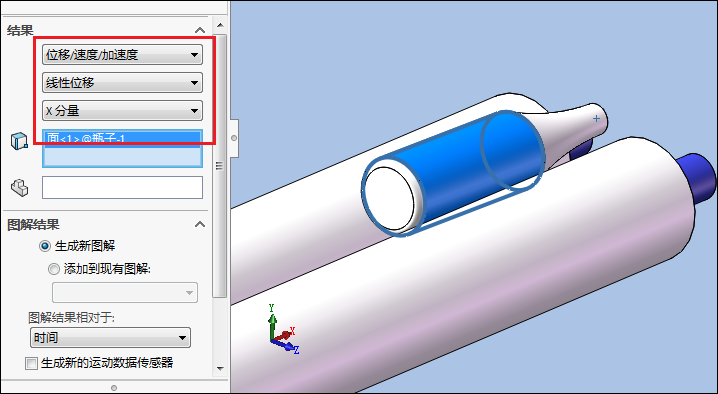Click the empty reference component input box
This screenshot has height=394, width=718.
(x=122, y=188)
